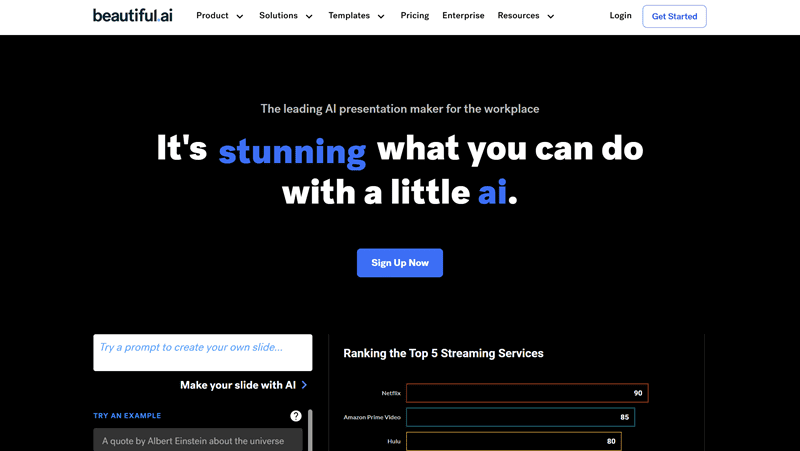
Task: Select the Albert Einstein quote example
Action: point(198,440)
